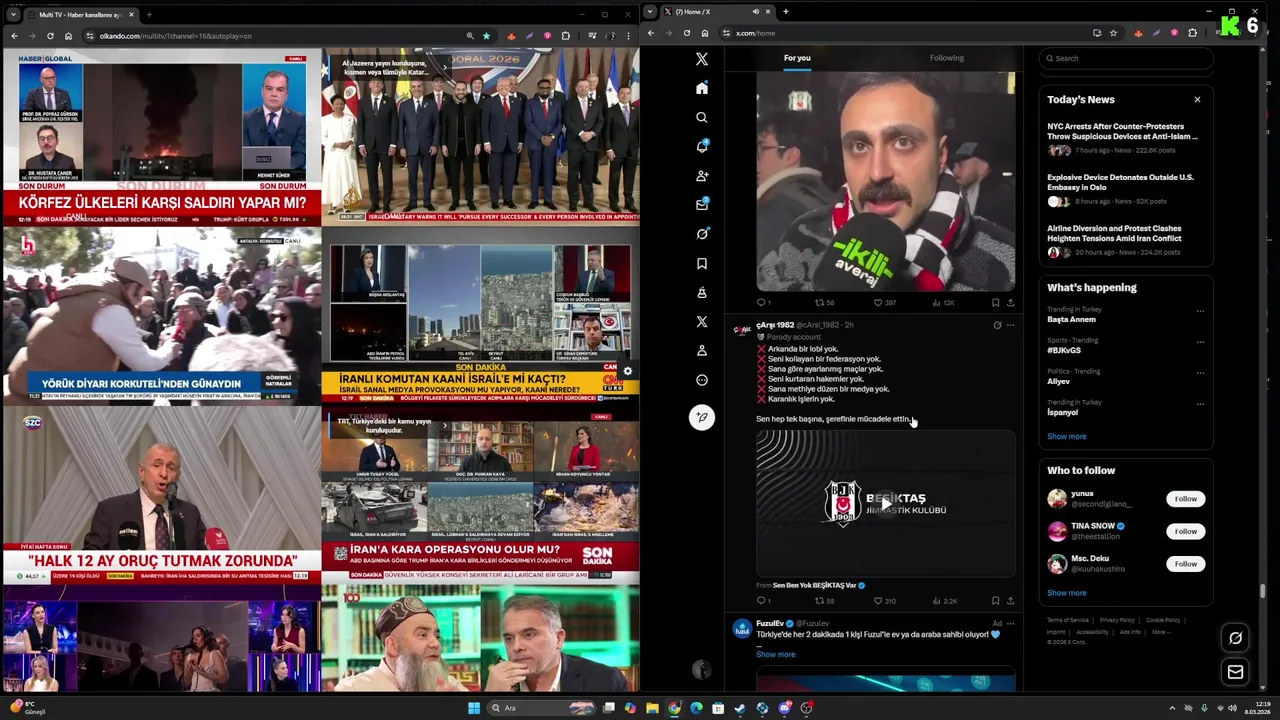Open options for İspanyol trend
Screen dimensions: 1280x720
click(x=1200, y=404)
